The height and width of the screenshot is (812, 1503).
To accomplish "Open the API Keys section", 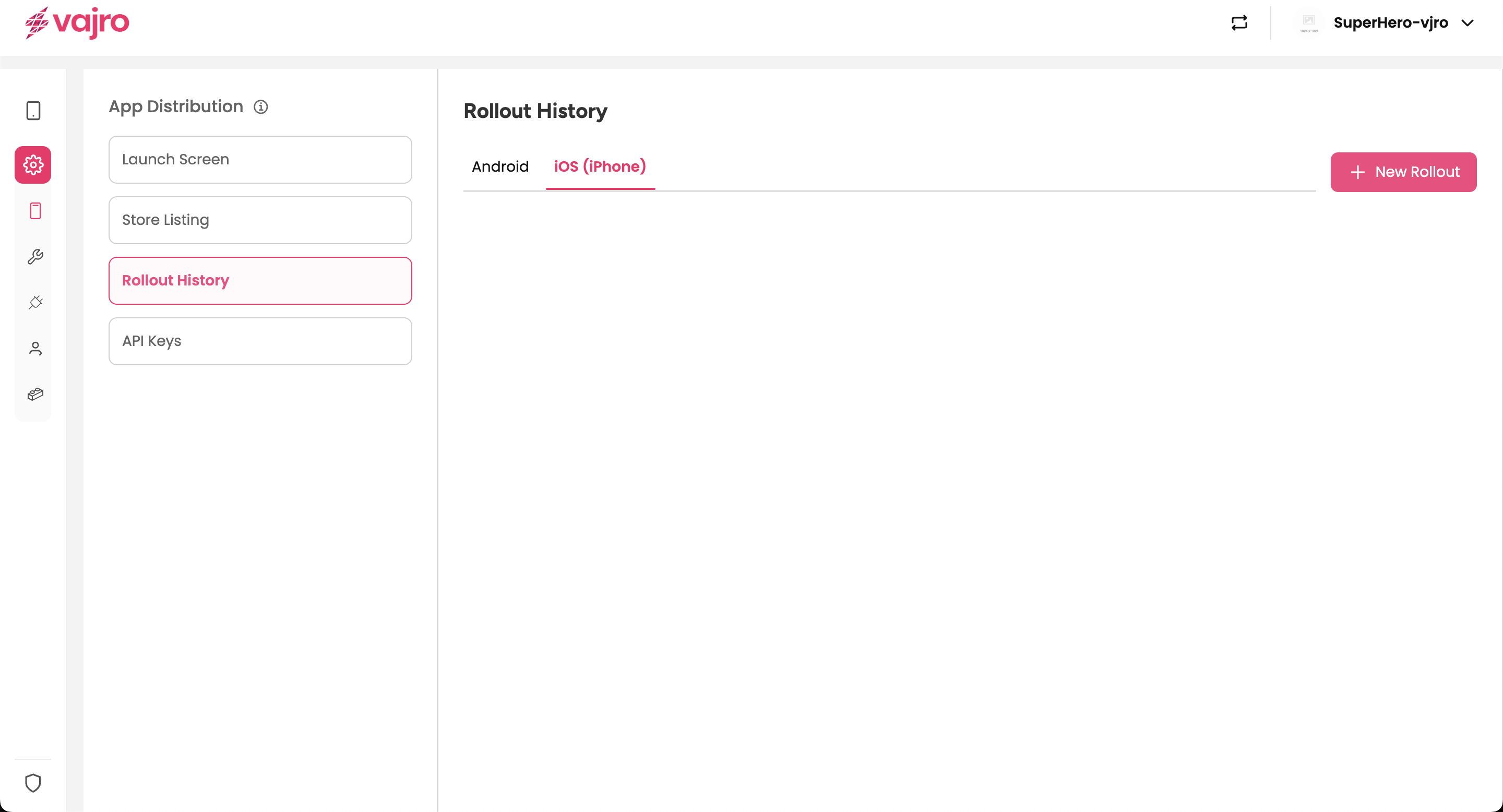I will tap(260, 341).
